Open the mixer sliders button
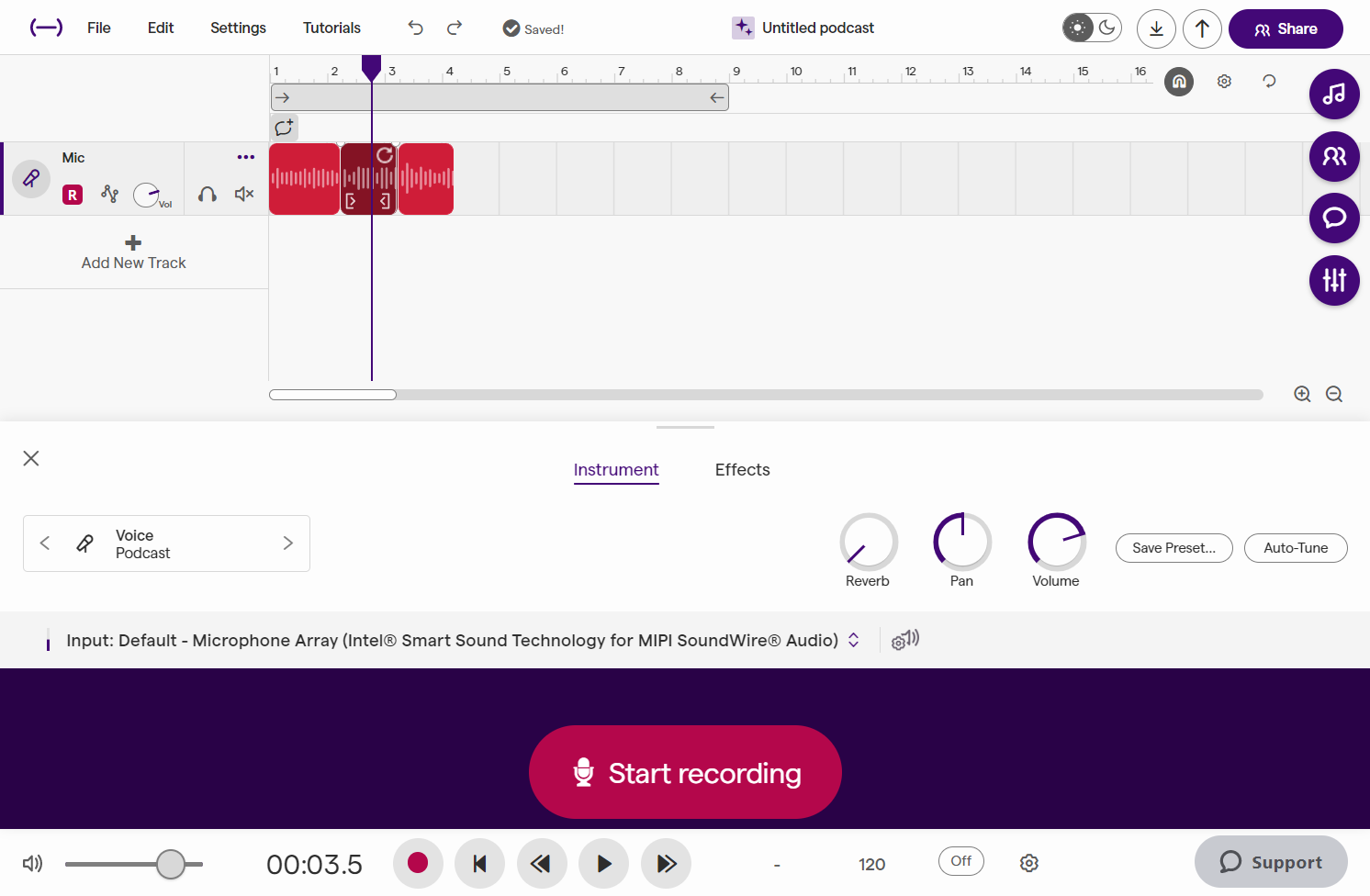This screenshot has width=1370, height=896. [x=1334, y=280]
